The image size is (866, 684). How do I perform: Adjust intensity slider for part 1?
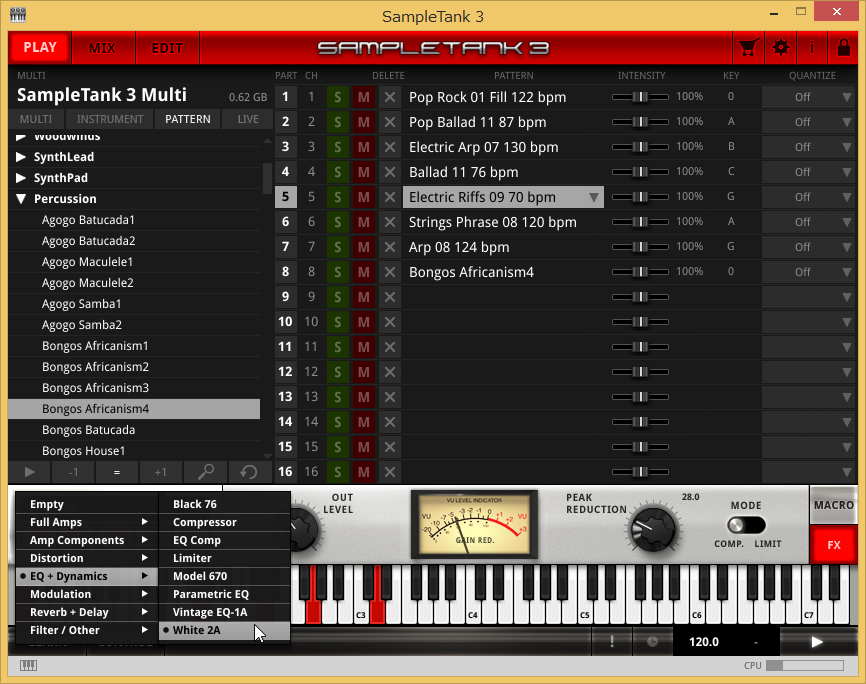(640, 97)
